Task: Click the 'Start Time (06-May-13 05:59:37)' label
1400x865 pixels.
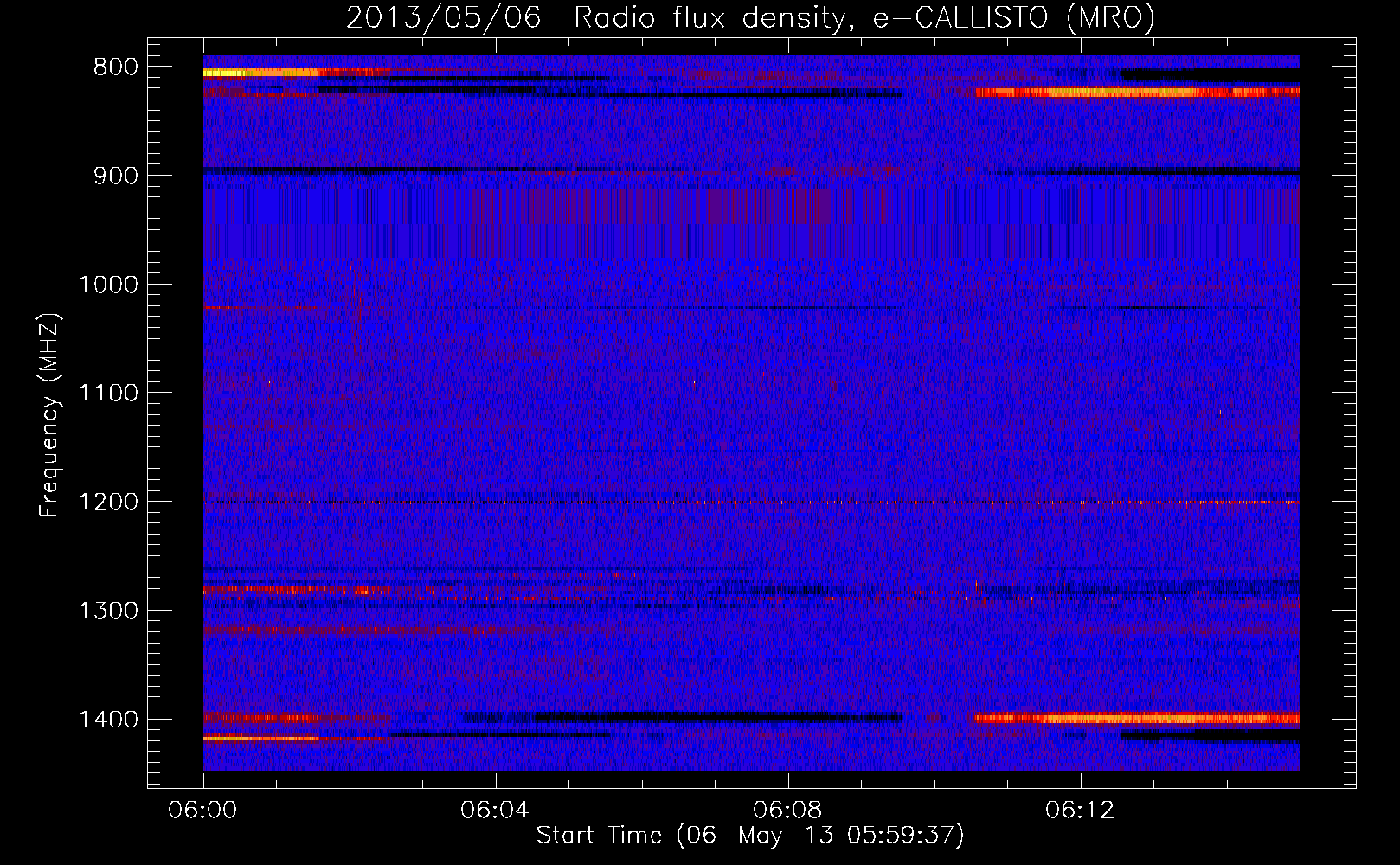Action: point(750,836)
